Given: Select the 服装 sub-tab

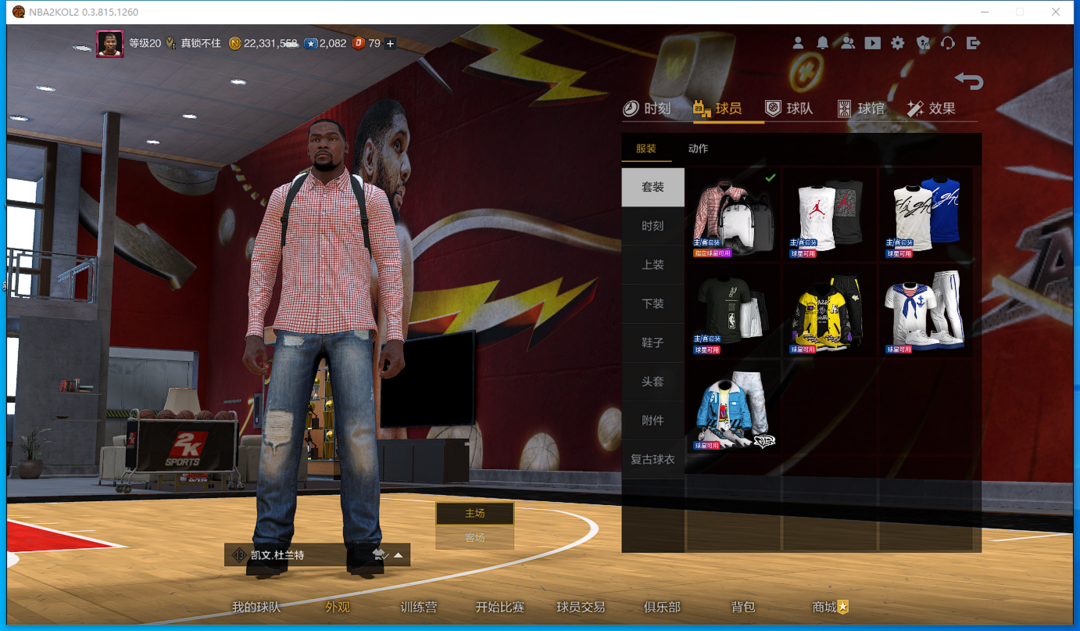Looking at the screenshot, I should (646, 148).
